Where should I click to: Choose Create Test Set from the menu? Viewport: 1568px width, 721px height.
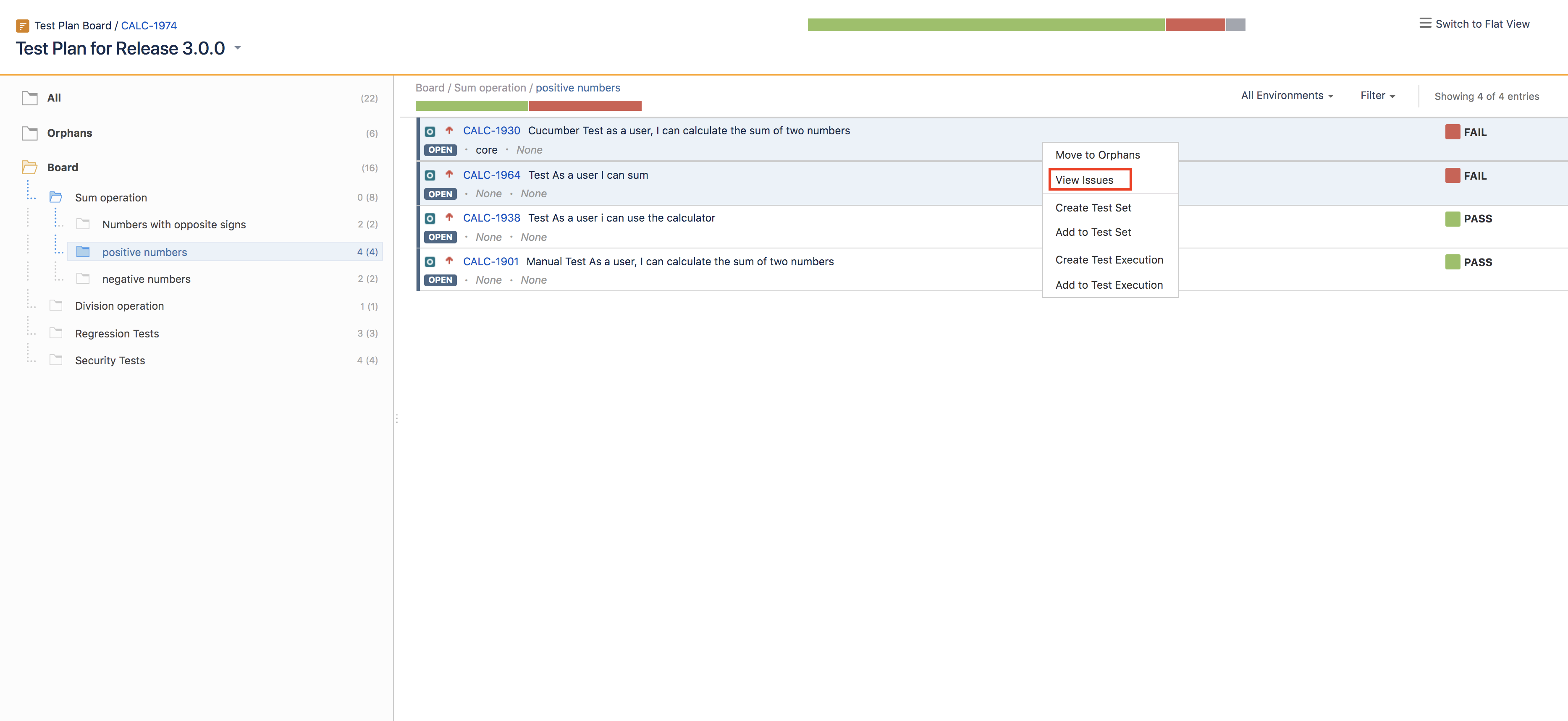click(x=1093, y=208)
